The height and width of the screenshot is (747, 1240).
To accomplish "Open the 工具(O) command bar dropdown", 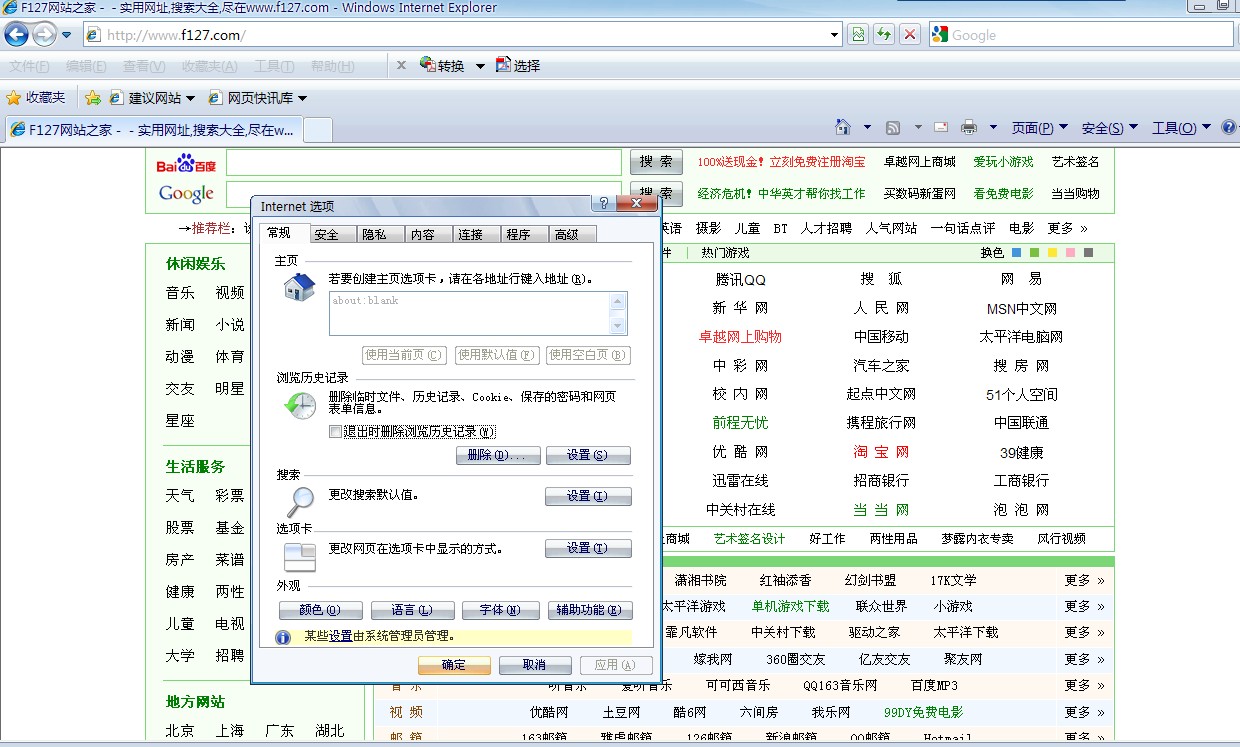I will [x=1181, y=128].
